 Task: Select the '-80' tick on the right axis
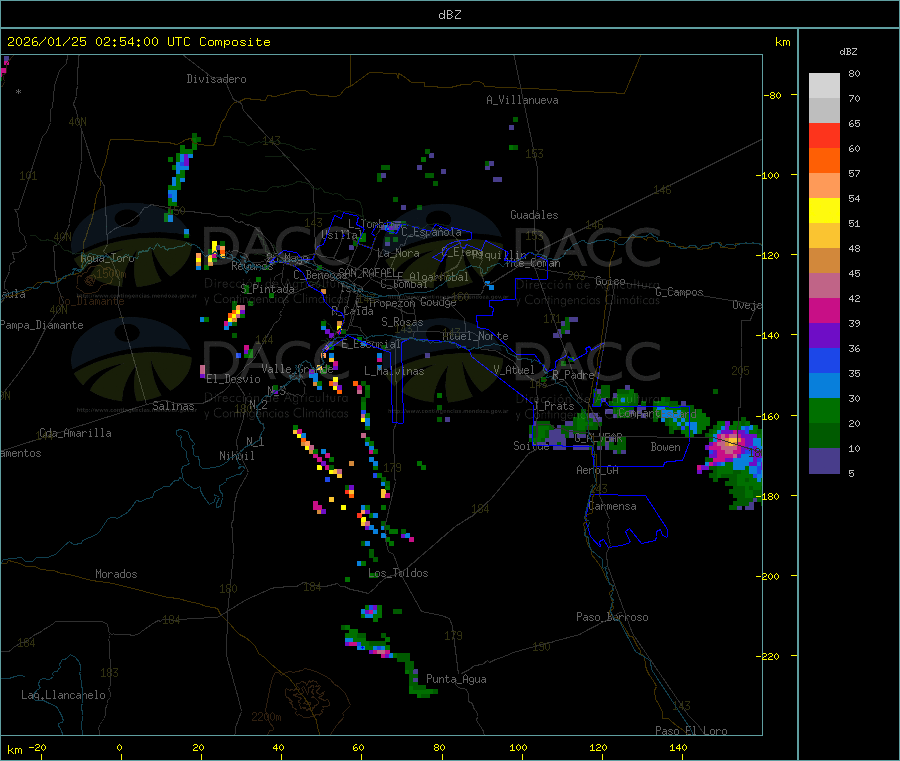772,95
